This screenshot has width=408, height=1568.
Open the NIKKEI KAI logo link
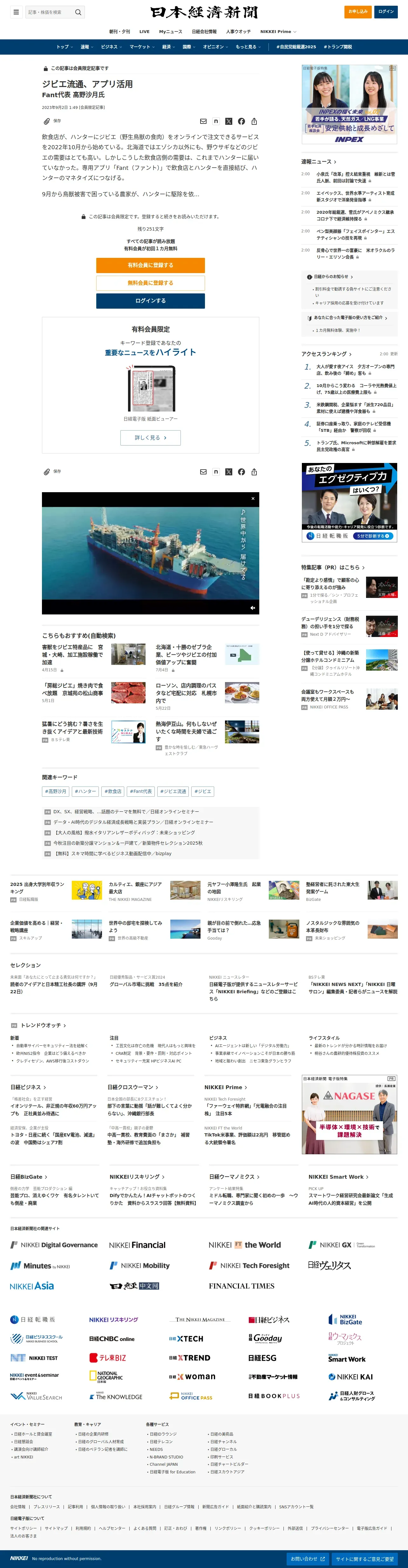351,1377
